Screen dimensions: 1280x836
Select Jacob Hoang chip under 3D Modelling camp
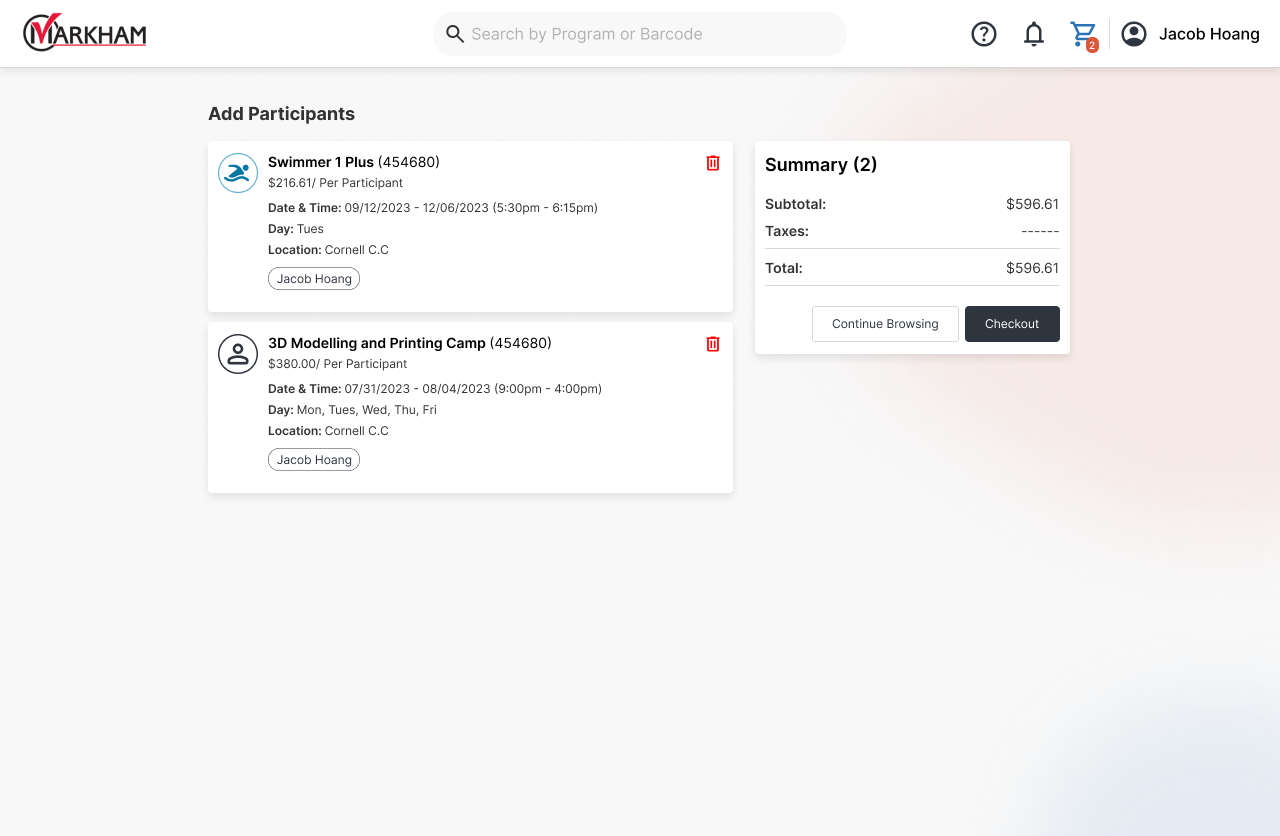point(314,460)
